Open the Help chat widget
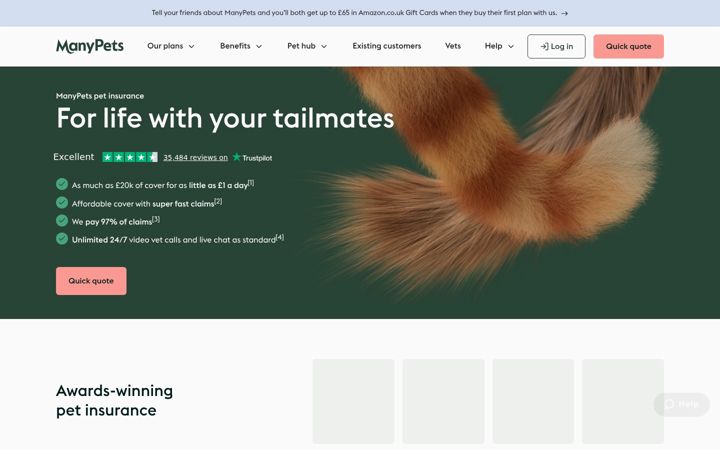 681,404
